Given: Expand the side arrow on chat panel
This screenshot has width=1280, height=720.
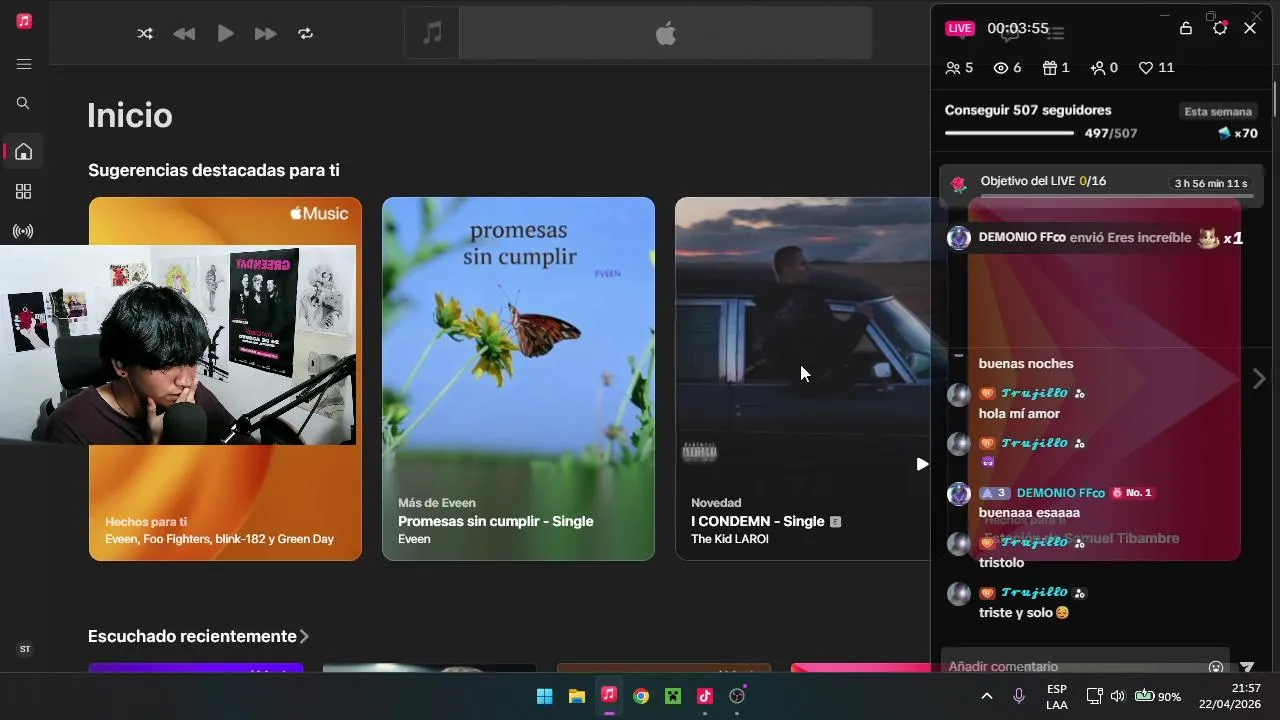Looking at the screenshot, I should point(1259,379).
